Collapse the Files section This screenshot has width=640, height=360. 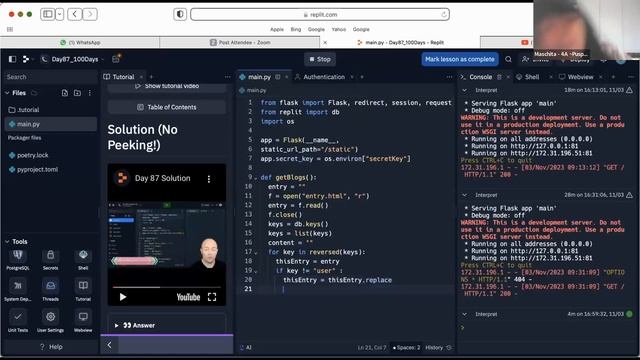pos(7,93)
